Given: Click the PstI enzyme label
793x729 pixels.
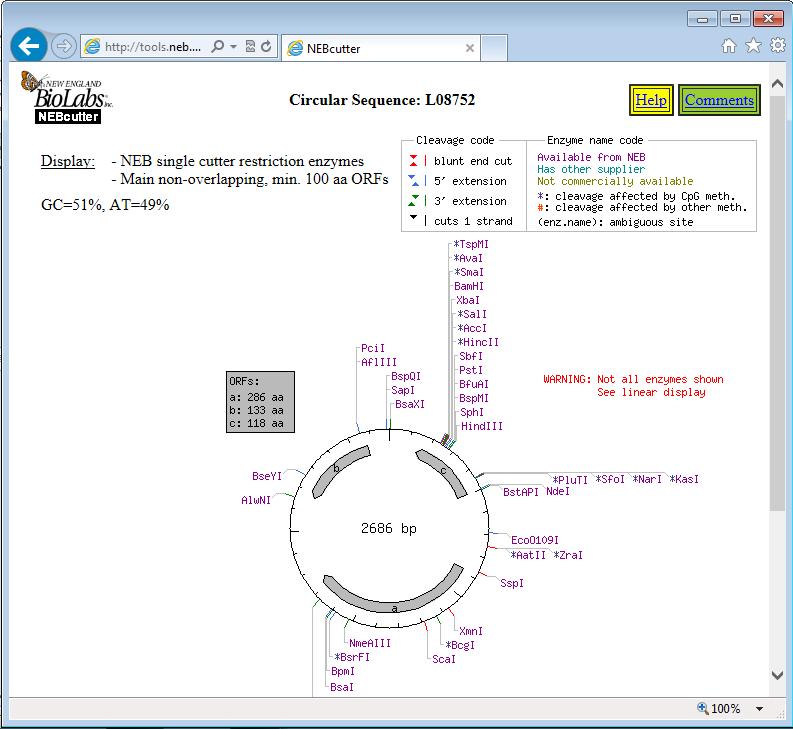Looking at the screenshot, I should pyautogui.click(x=471, y=370).
